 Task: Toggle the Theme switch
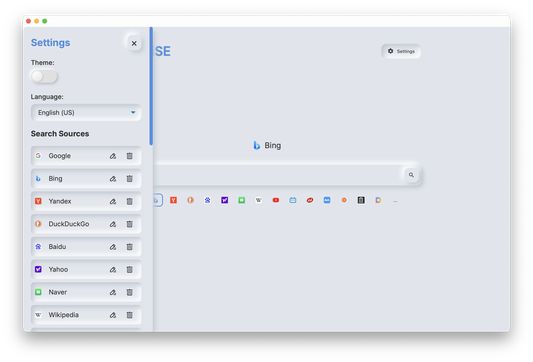tap(44, 76)
